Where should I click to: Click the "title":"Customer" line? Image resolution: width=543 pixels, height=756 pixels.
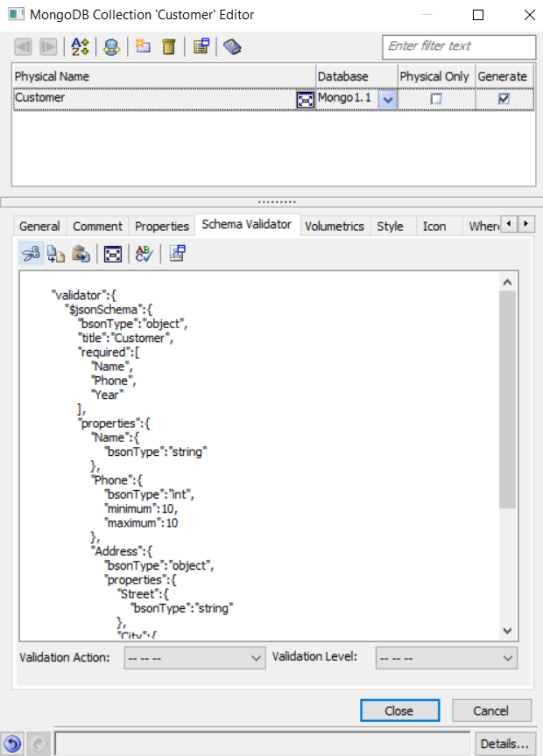[x=125, y=338]
